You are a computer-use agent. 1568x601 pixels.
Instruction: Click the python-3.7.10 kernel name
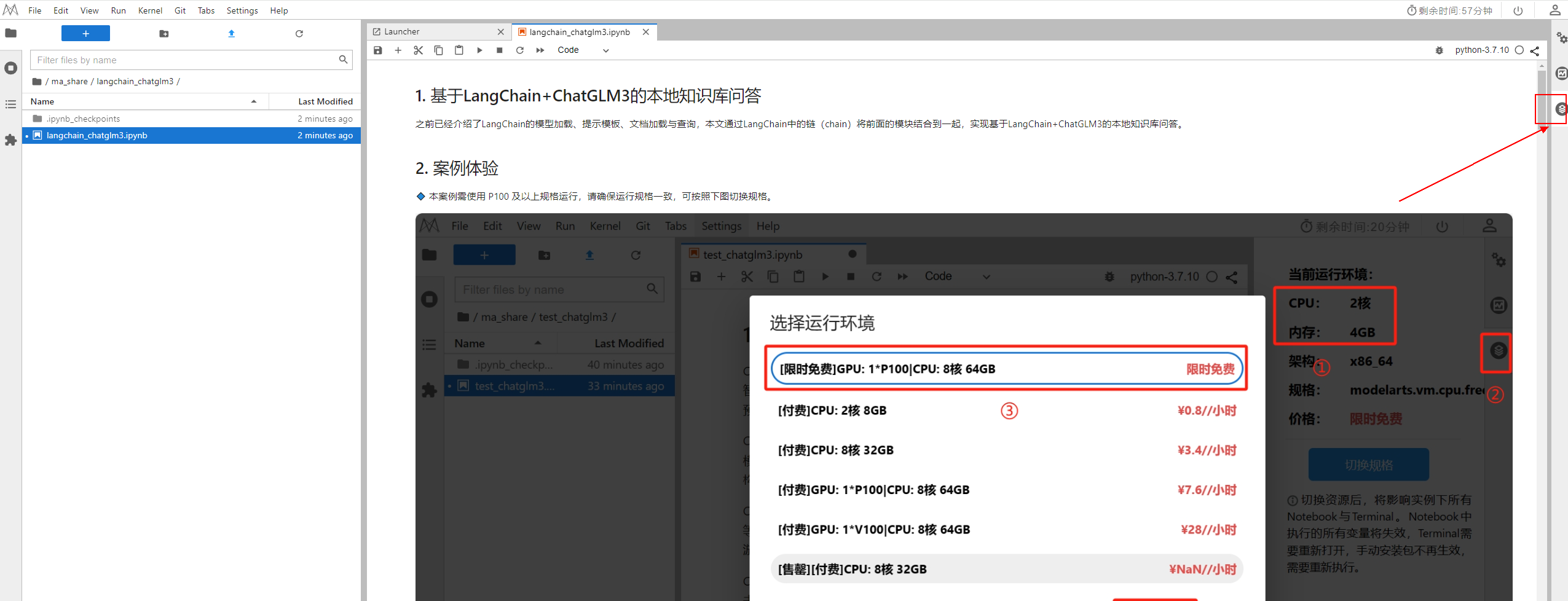pyautogui.click(x=1482, y=50)
